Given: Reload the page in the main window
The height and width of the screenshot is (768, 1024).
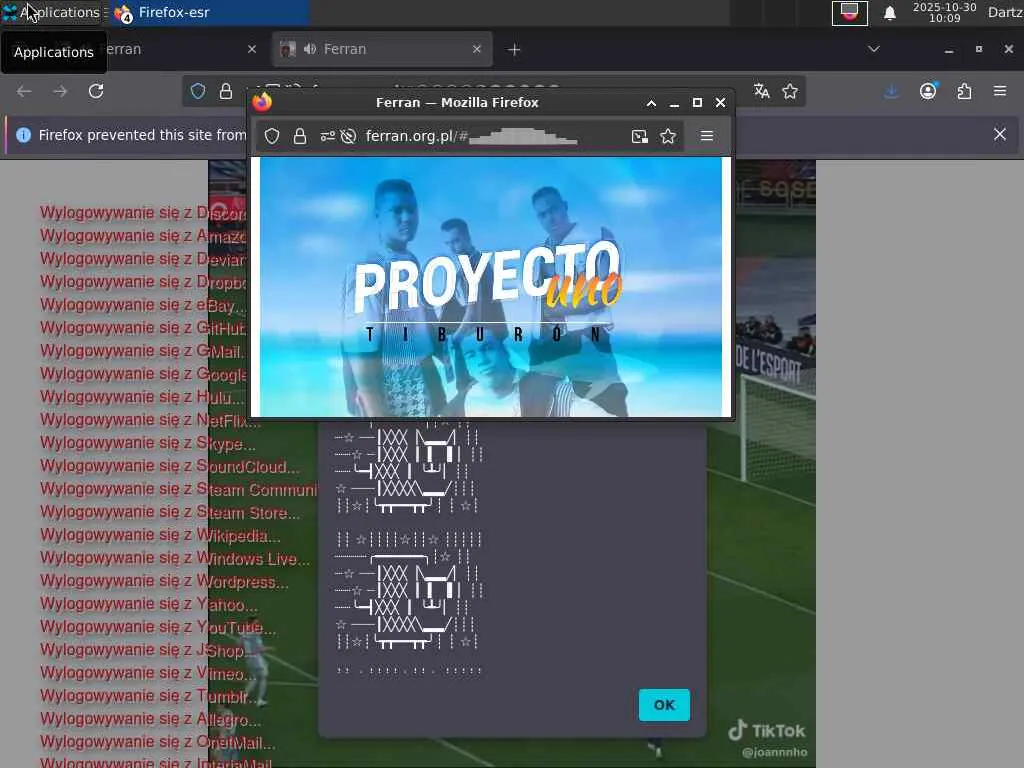Looking at the screenshot, I should (x=96, y=91).
